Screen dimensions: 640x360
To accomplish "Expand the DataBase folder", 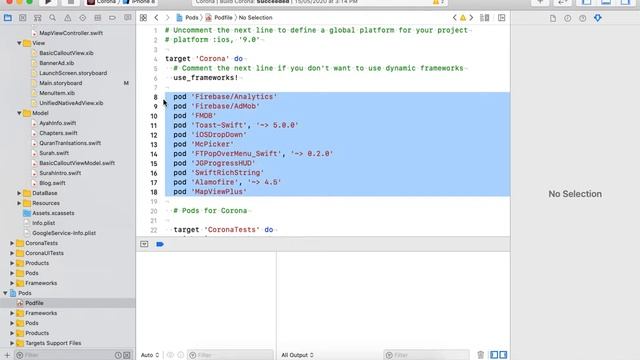I will pos(19,193).
